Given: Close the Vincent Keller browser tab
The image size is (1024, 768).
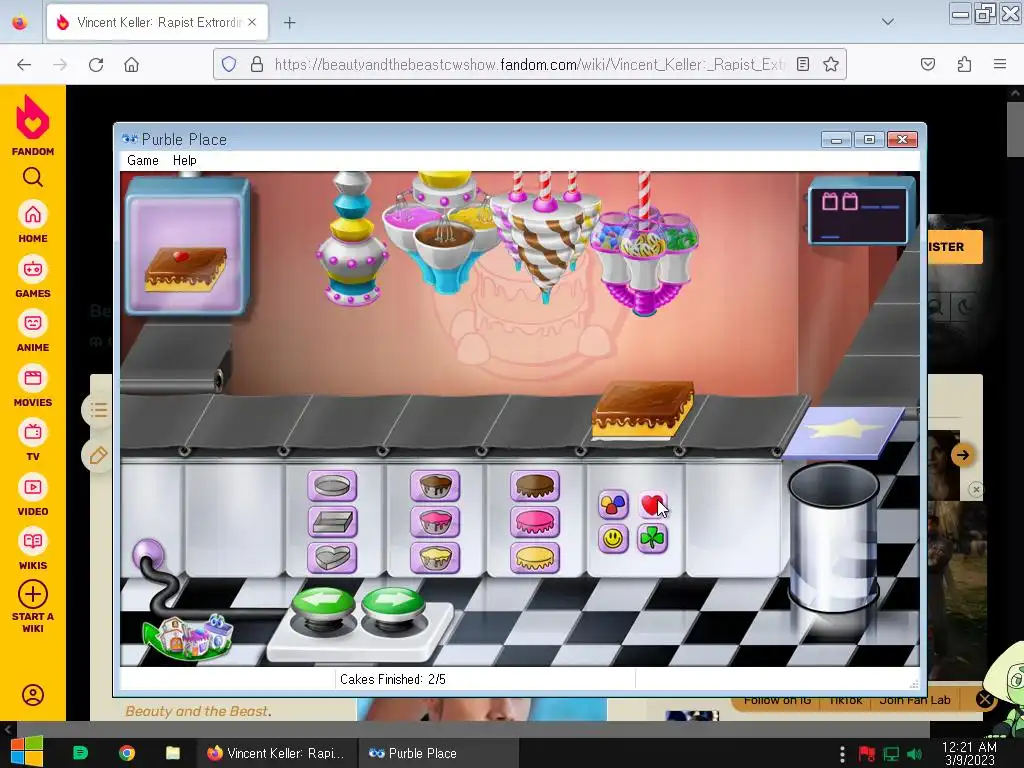Looking at the screenshot, I should tap(252, 22).
